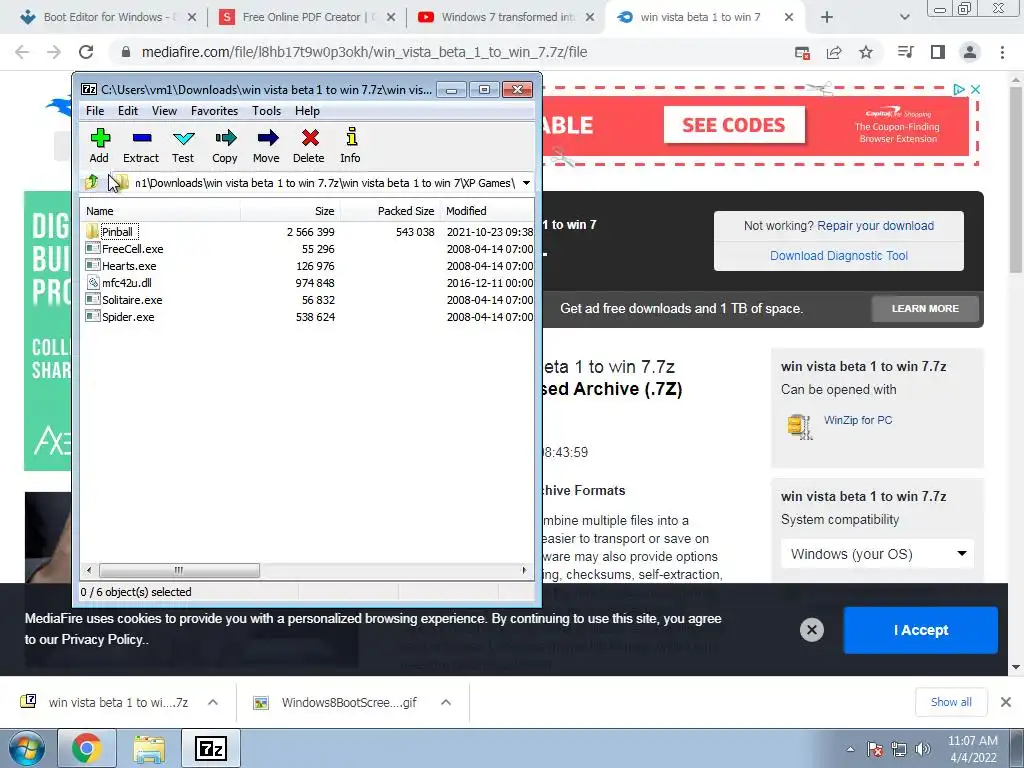Viewport: 1024px width, 768px height.
Task: Click SEE CODES ad button
Action: (x=734, y=125)
